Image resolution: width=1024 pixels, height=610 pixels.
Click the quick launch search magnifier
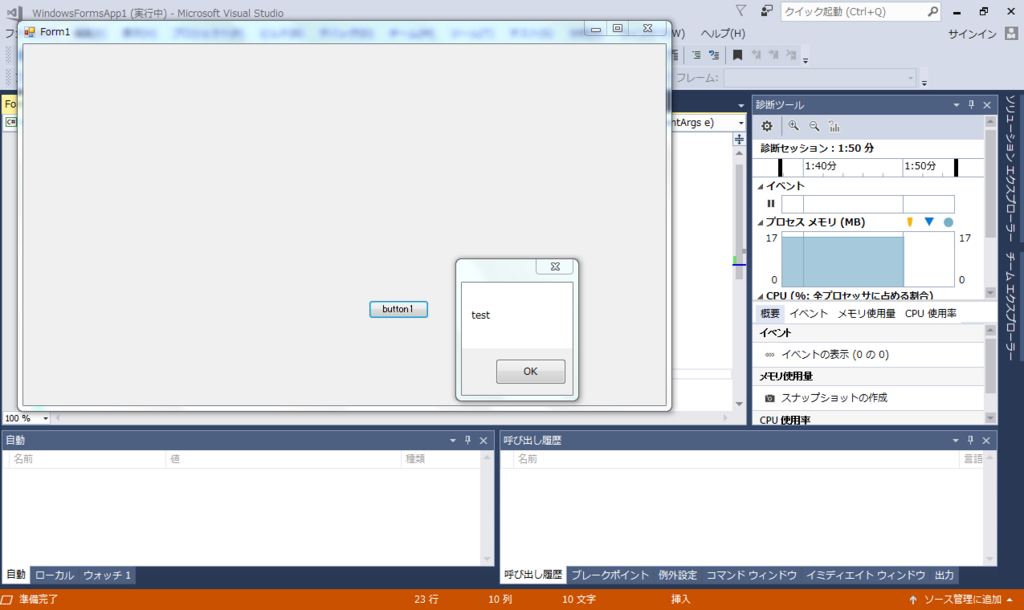click(933, 11)
